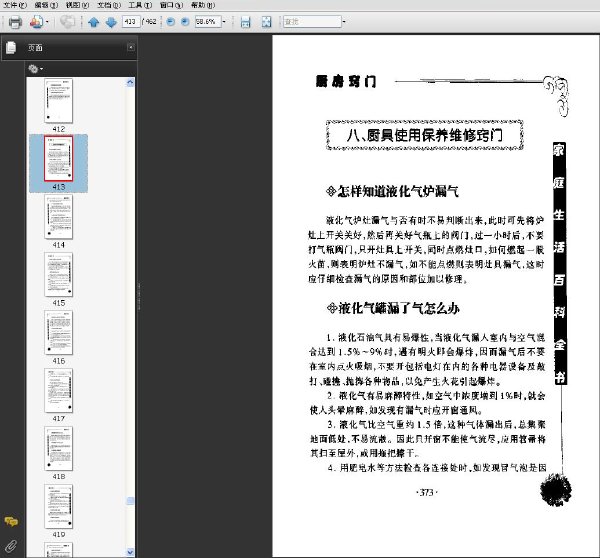
Task: Open the Comments panel icon
Action: pyautogui.click(x=11, y=521)
